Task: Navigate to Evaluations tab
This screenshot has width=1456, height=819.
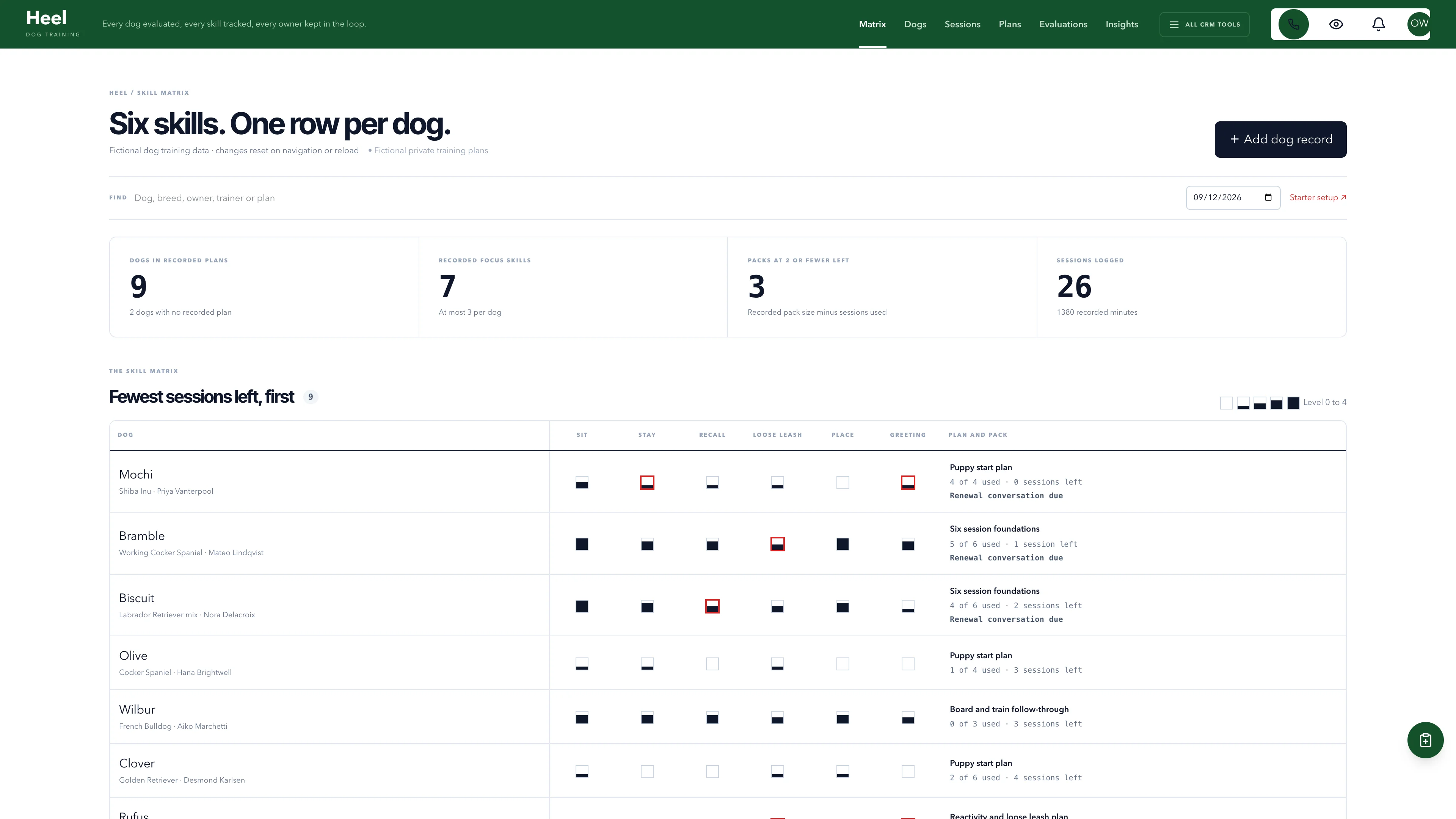Action: 1063,24
